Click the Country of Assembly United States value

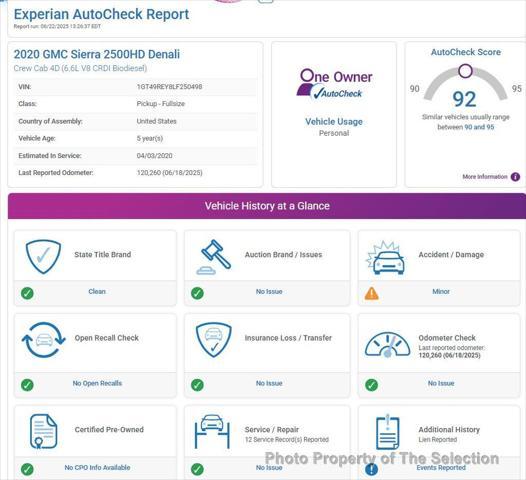click(x=156, y=121)
